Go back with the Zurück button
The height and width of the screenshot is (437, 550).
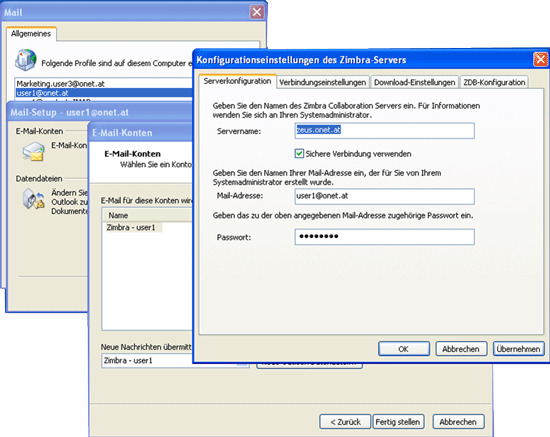click(345, 422)
